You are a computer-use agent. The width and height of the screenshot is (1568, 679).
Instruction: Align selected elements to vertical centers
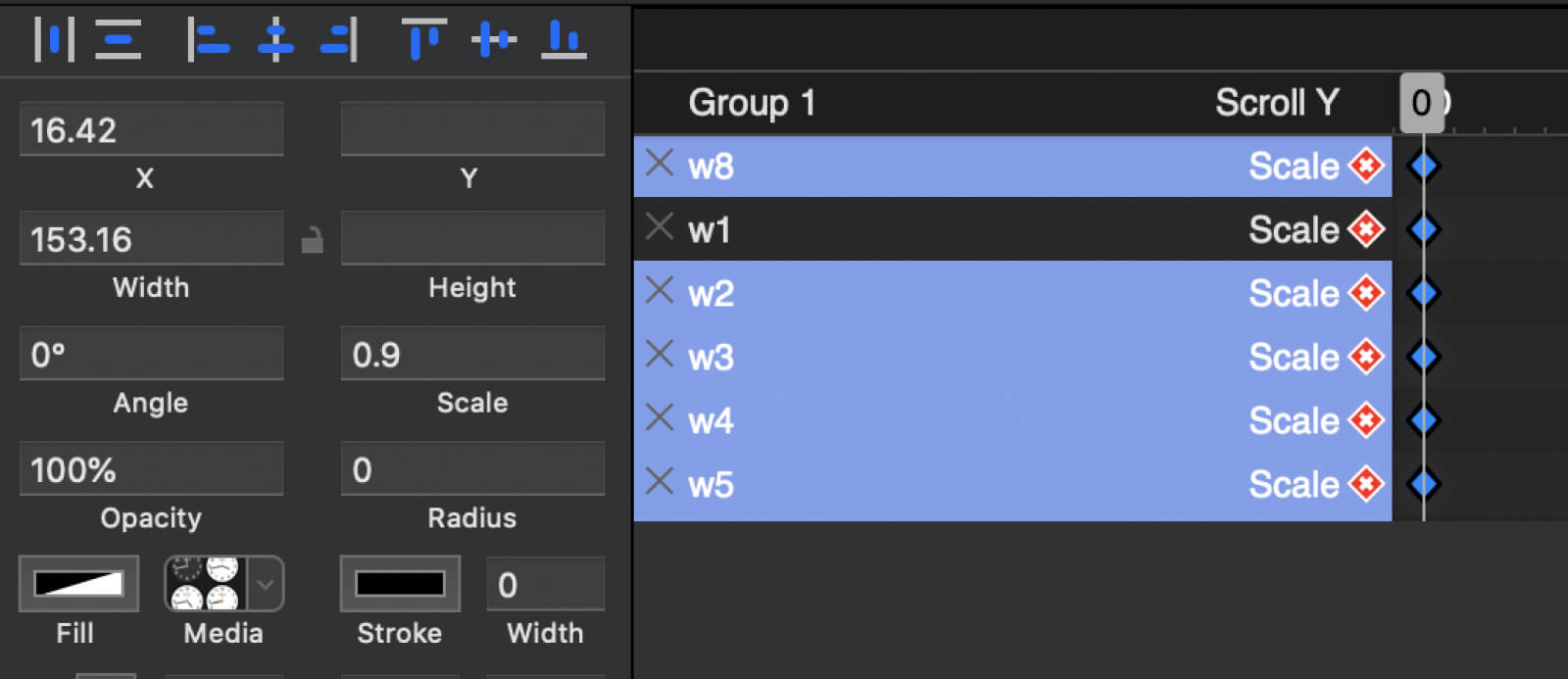[493, 40]
